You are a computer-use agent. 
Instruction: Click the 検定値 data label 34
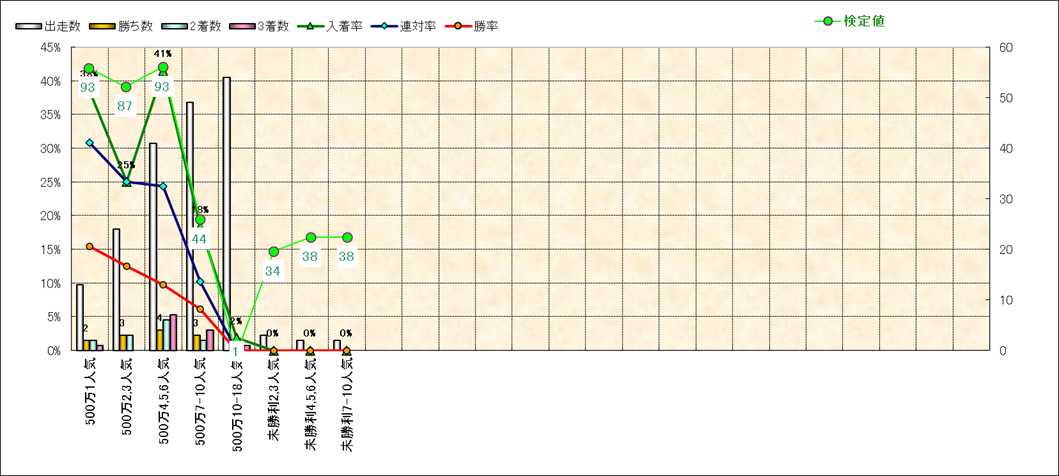coord(273,271)
